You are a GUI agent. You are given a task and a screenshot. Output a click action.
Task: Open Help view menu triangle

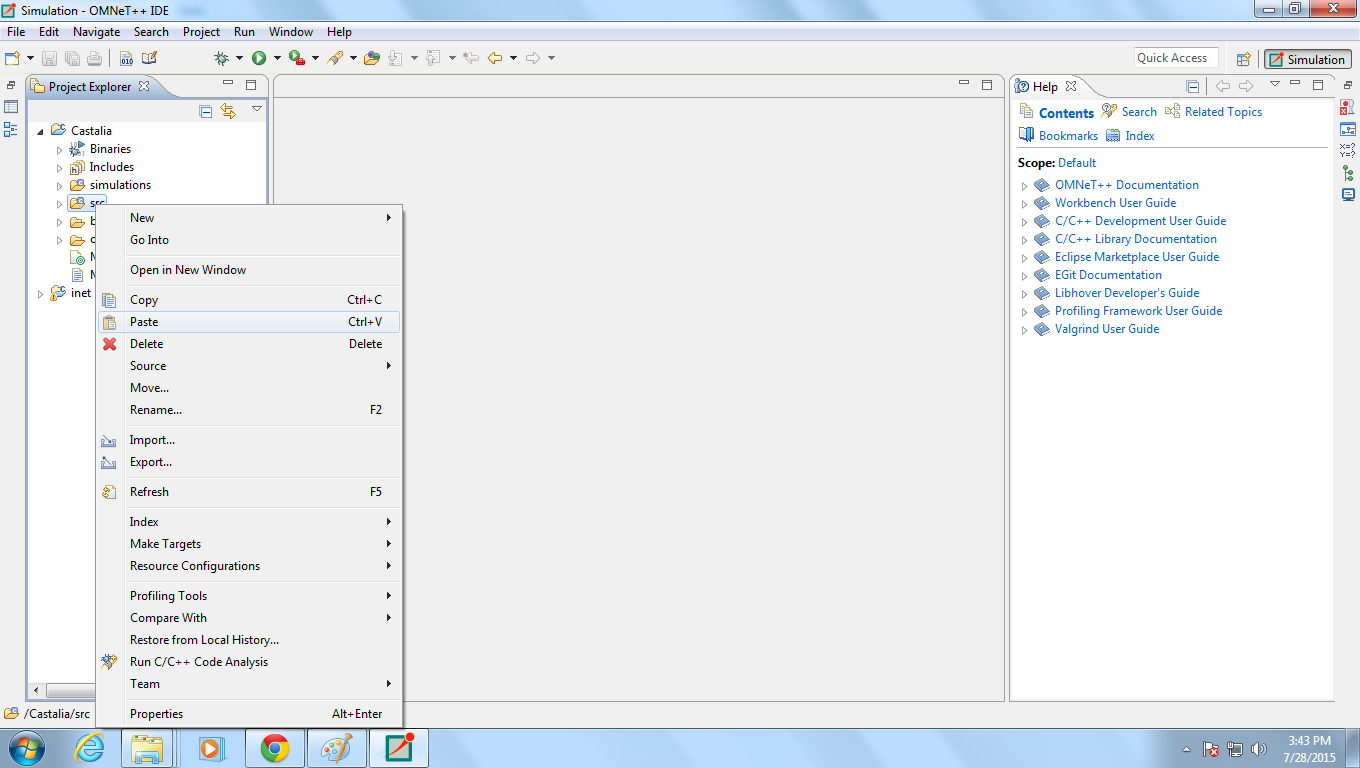1274,85
